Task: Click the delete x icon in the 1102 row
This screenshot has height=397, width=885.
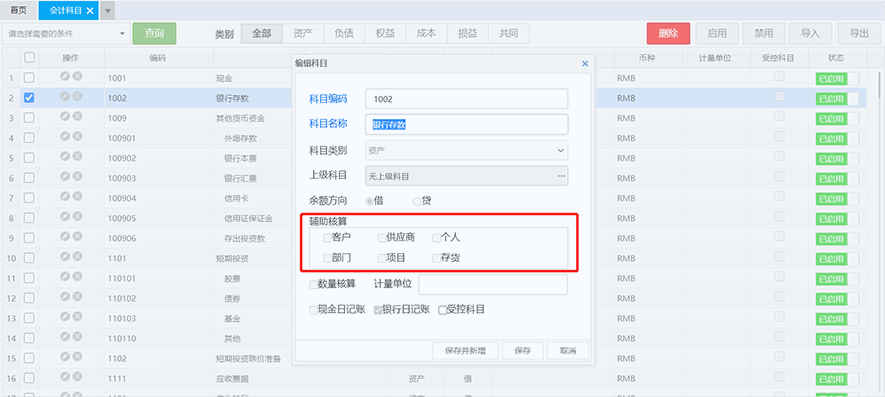Action: (77, 357)
